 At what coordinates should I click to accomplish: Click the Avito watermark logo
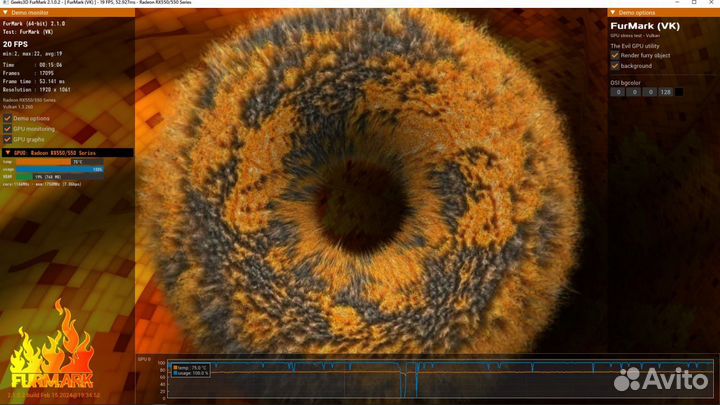click(x=662, y=379)
